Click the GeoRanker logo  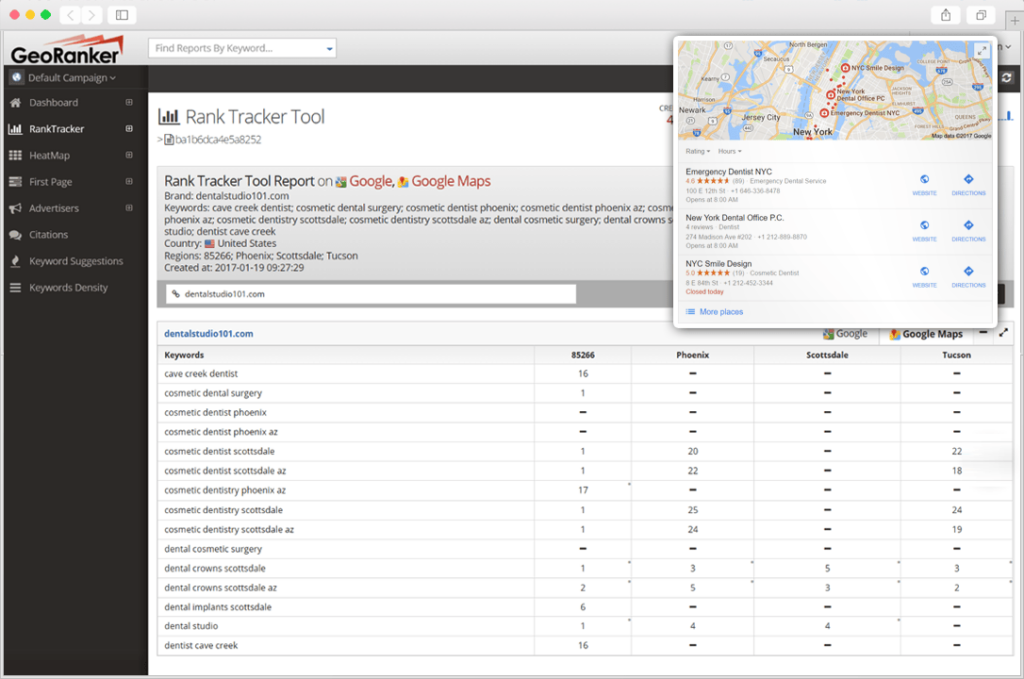(66, 50)
